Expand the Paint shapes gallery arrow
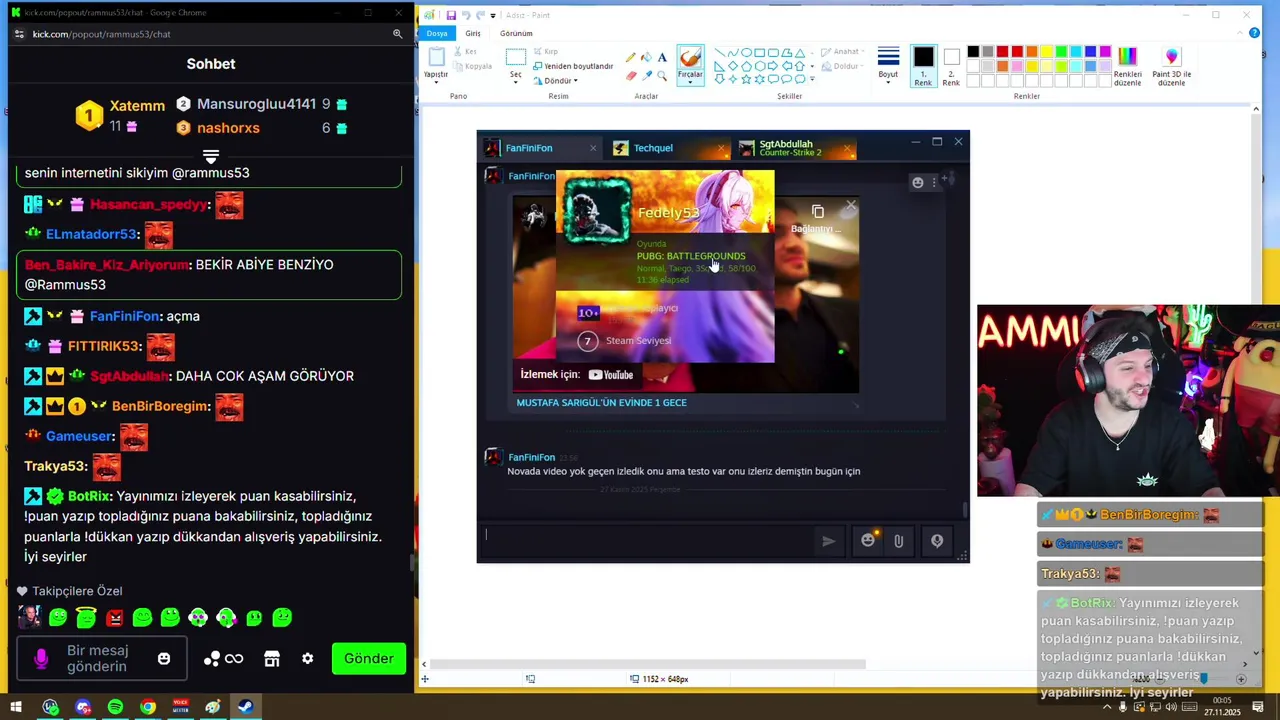This screenshot has width=1280, height=720. [x=811, y=79]
